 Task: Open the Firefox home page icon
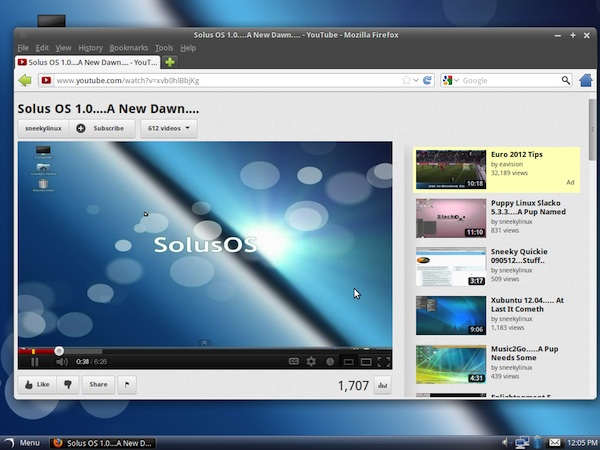[x=586, y=80]
